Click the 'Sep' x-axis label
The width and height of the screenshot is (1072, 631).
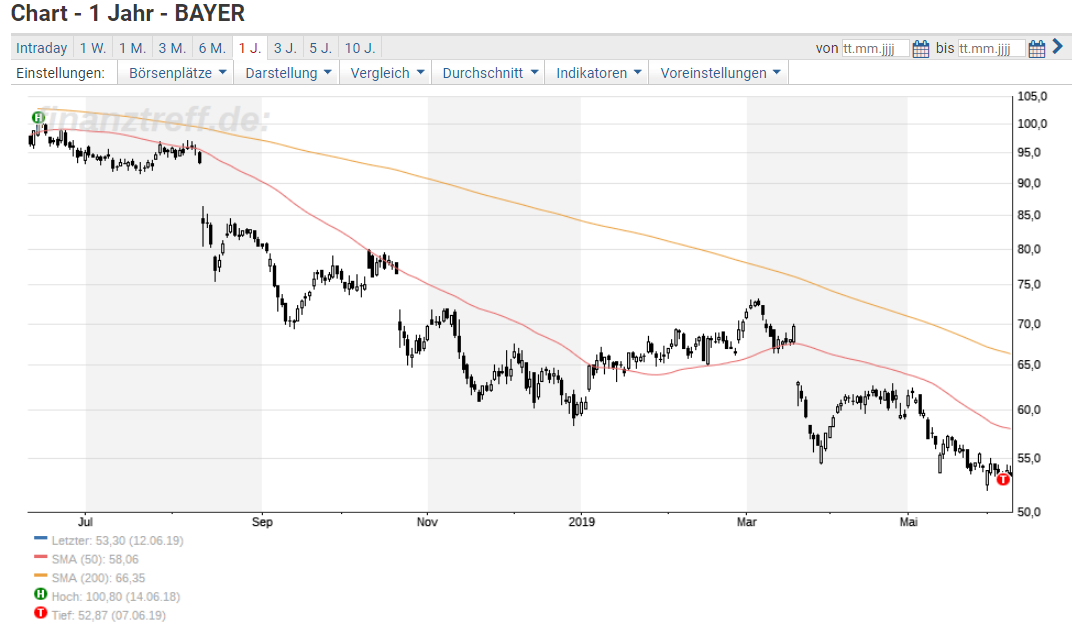(x=262, y=522)
